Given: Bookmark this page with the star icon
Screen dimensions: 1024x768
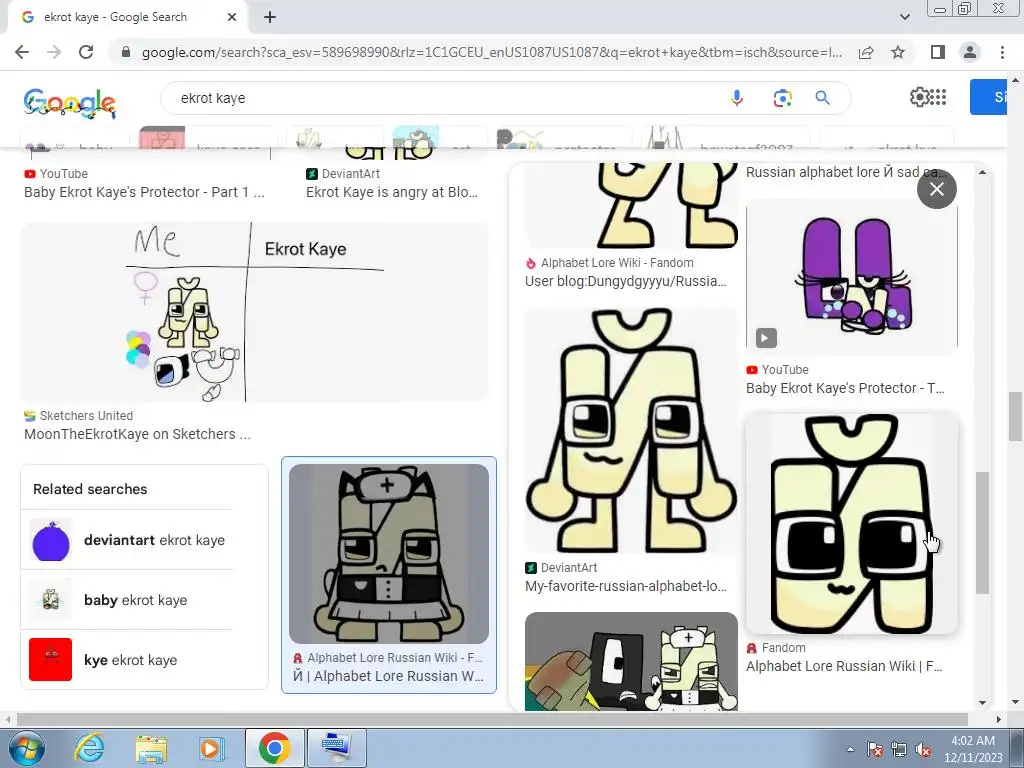Looking at the screenshot, I should (x=898, y=52).
